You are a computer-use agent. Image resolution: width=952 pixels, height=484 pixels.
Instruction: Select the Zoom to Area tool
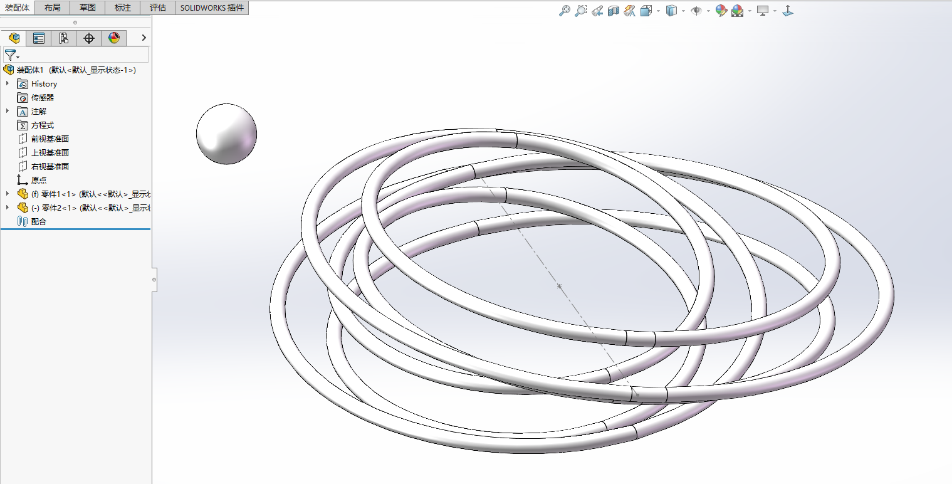(580, 10)
